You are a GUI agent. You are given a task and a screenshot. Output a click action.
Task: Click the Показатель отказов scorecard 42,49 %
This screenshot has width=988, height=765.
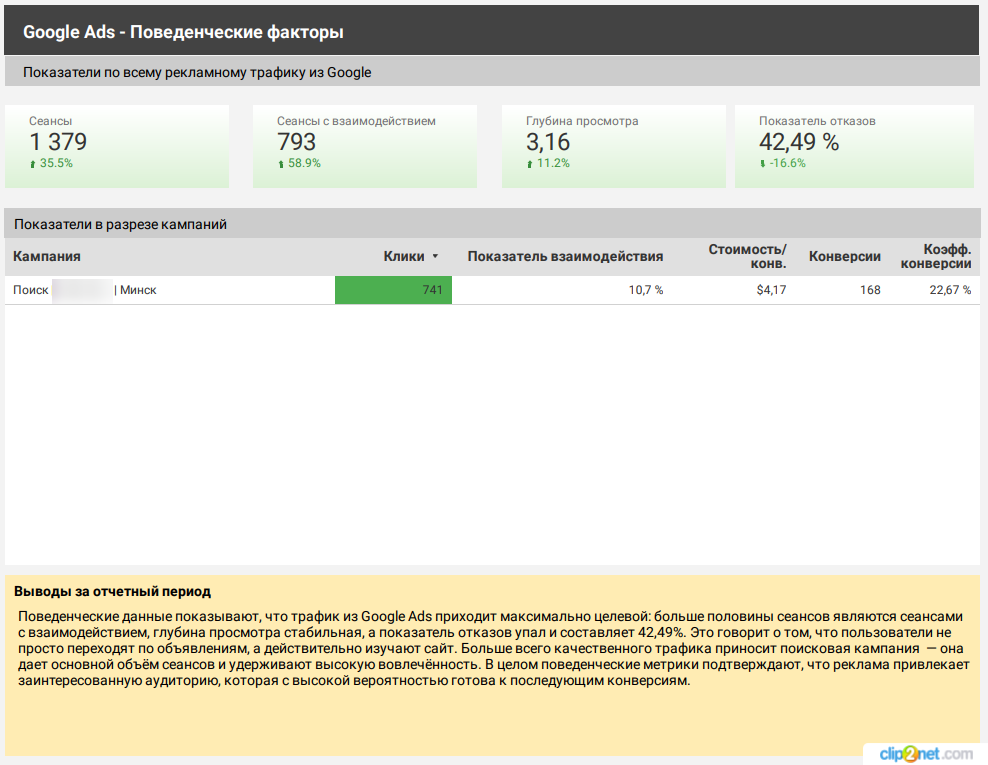click(799, 142)
